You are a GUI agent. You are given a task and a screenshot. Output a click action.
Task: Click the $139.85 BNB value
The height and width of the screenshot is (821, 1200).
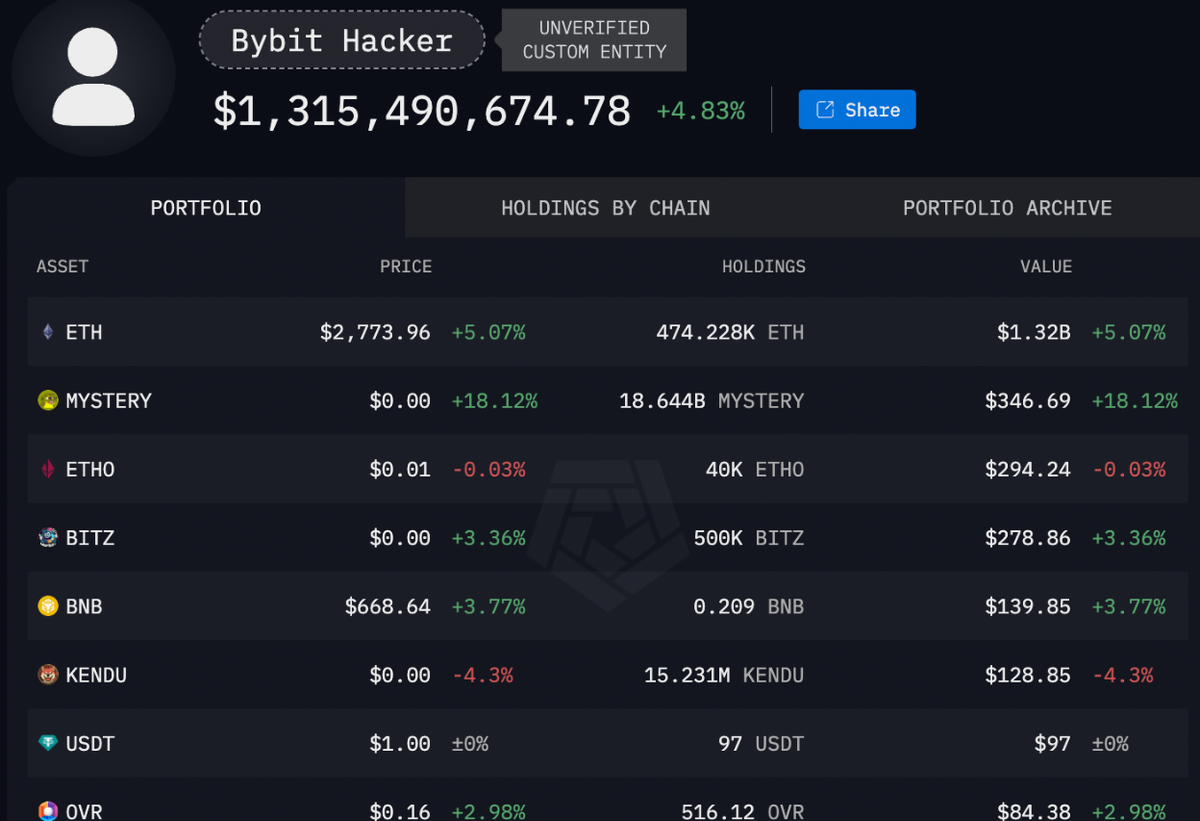(x=1028, y=606)
